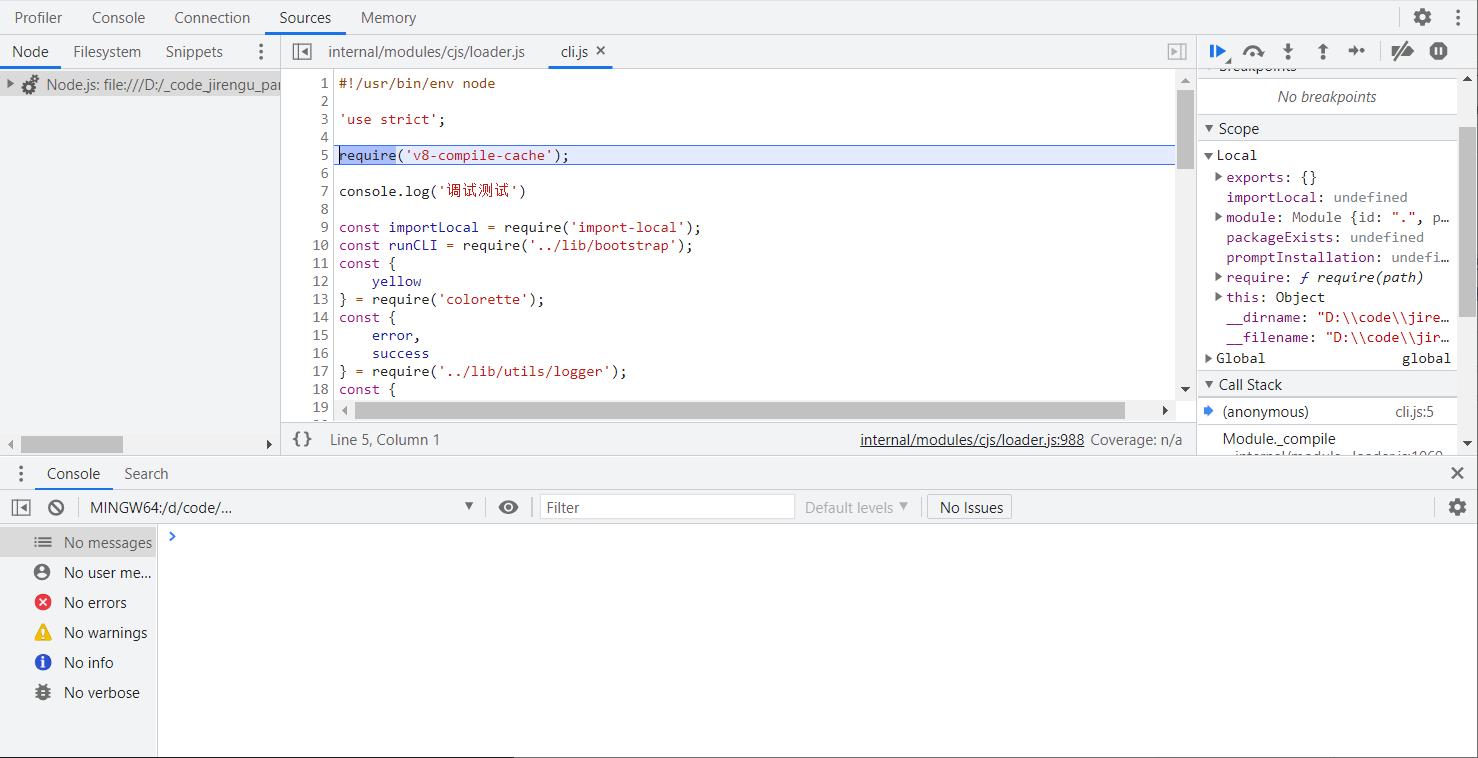Collapse the Local scope
Viewport: 1478px width, 758px height.
tap(1208, 155)
